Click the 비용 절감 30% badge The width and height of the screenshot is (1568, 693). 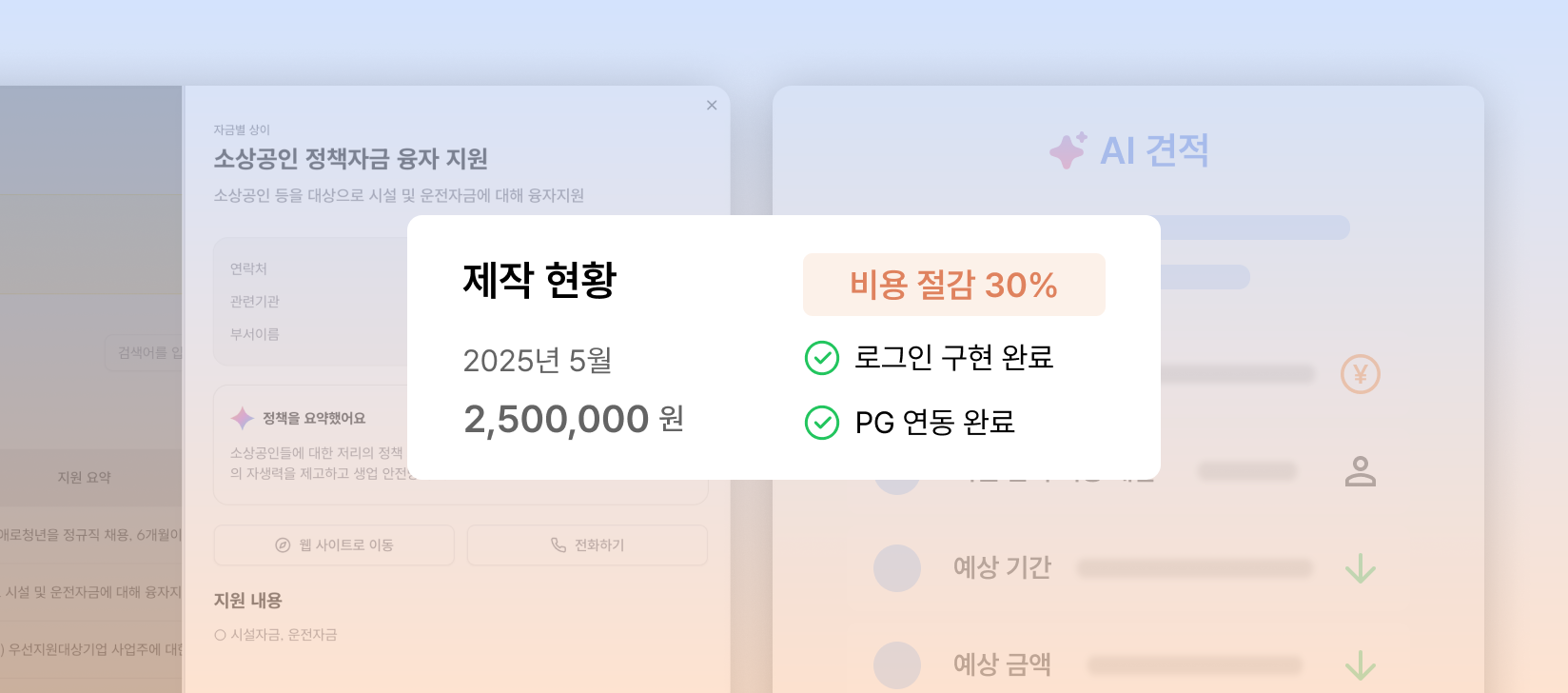[x=954, y=285]
